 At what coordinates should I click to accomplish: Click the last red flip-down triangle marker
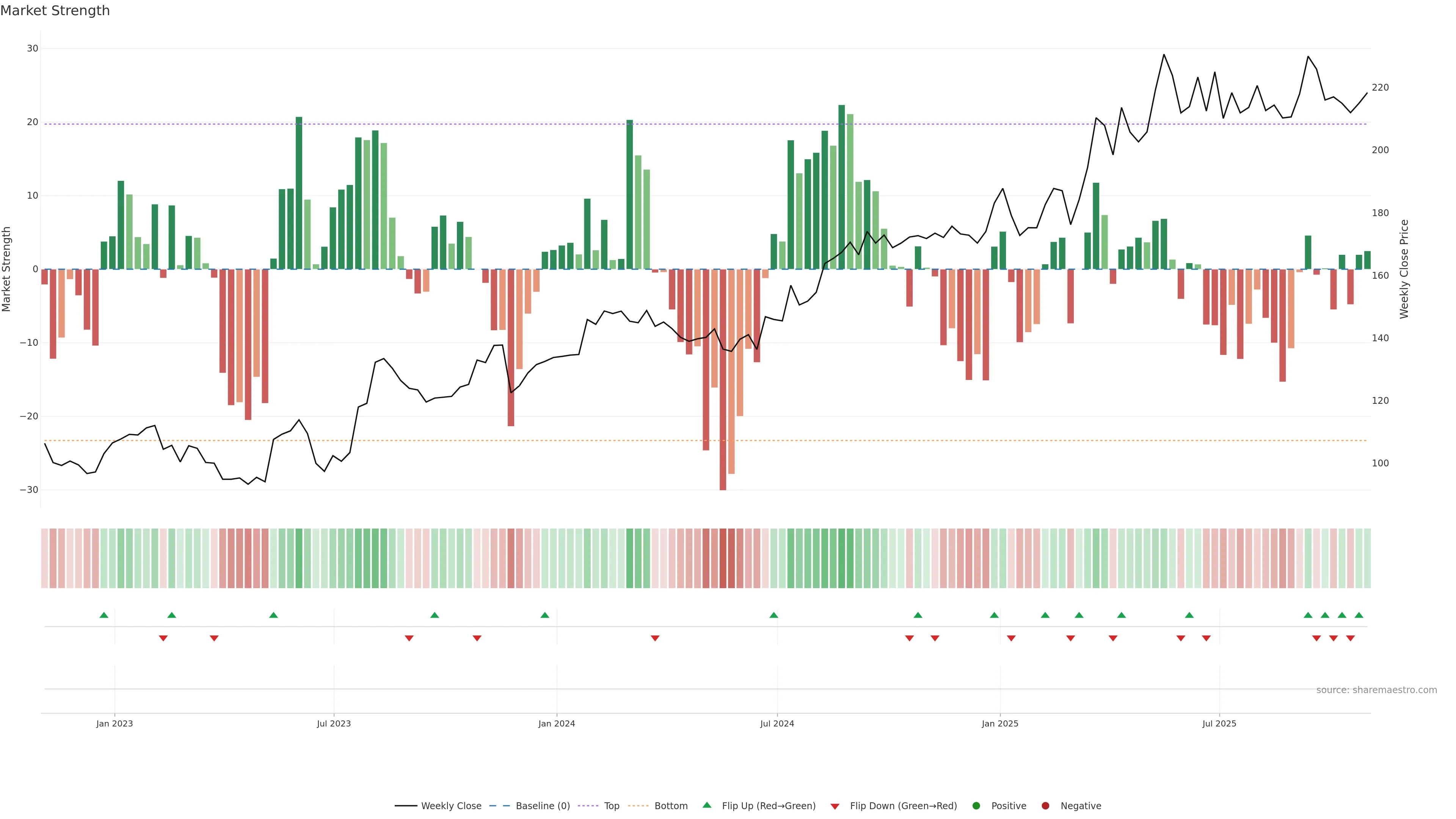1350,638
